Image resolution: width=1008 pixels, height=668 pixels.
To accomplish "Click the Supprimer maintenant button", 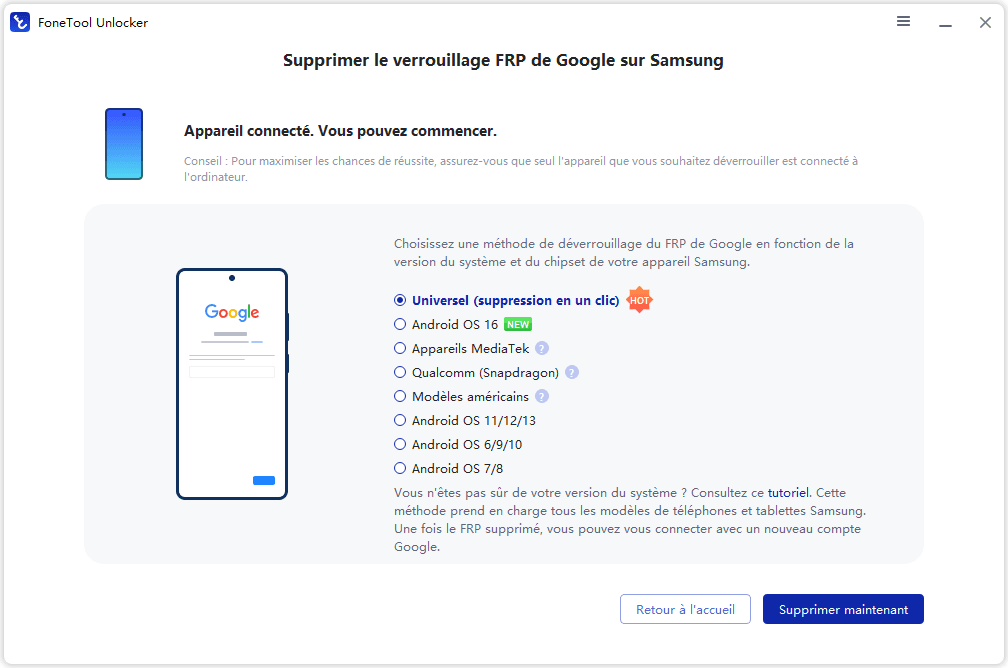I will (843, 609).
